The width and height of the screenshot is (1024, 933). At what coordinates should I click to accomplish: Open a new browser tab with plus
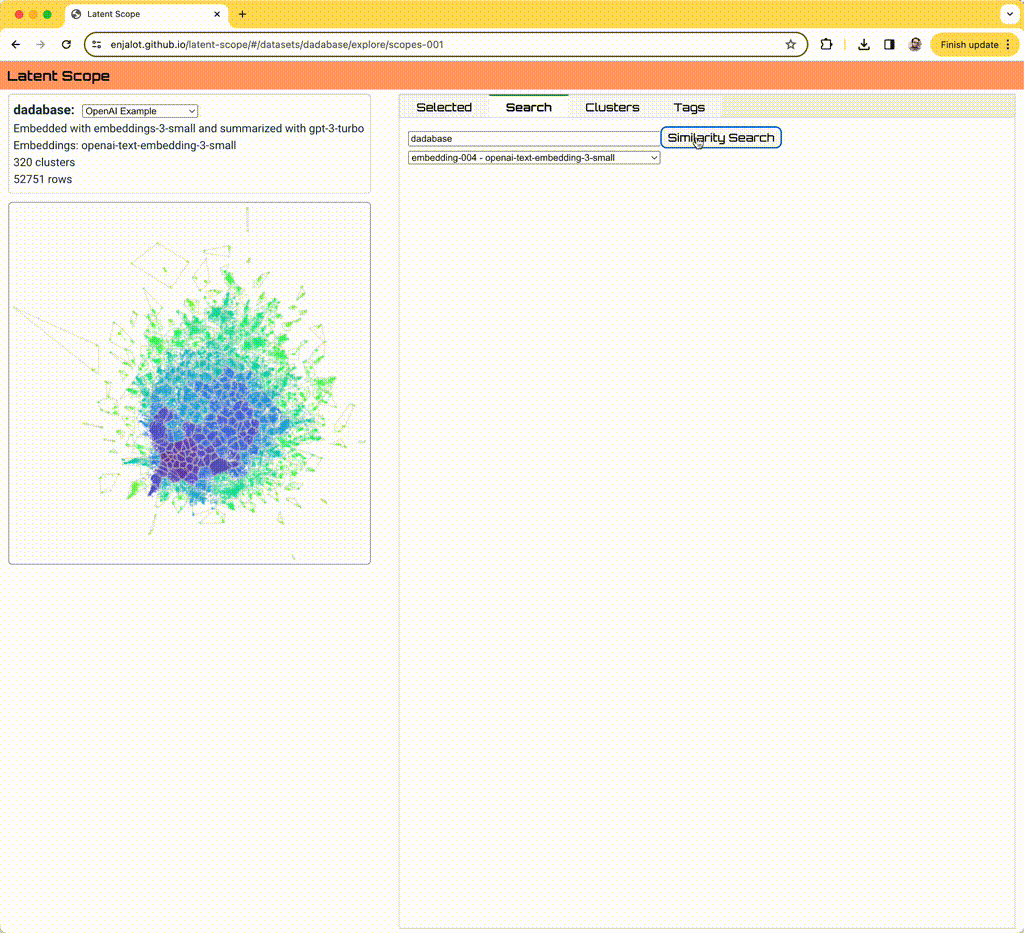(242, 14)
